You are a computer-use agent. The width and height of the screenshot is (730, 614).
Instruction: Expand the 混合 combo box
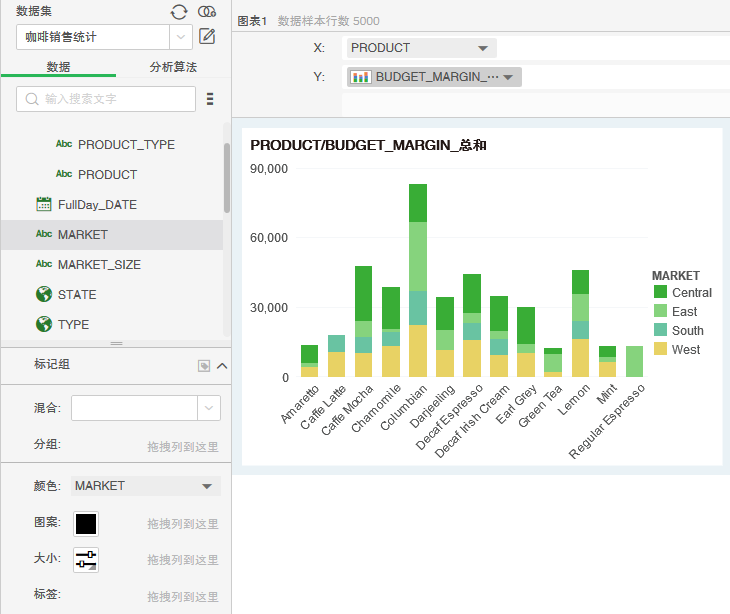209,408
